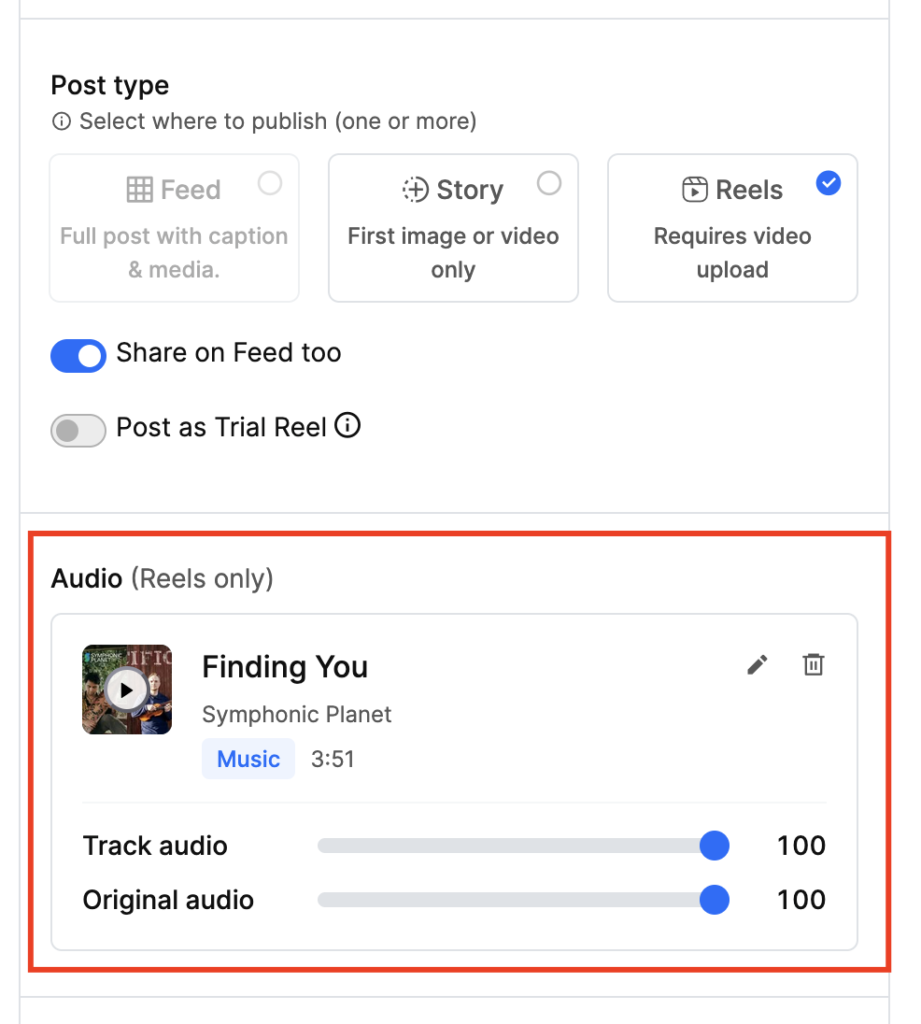
Task: Tick the Feed radio circle
Action: (x=270, y=184)
